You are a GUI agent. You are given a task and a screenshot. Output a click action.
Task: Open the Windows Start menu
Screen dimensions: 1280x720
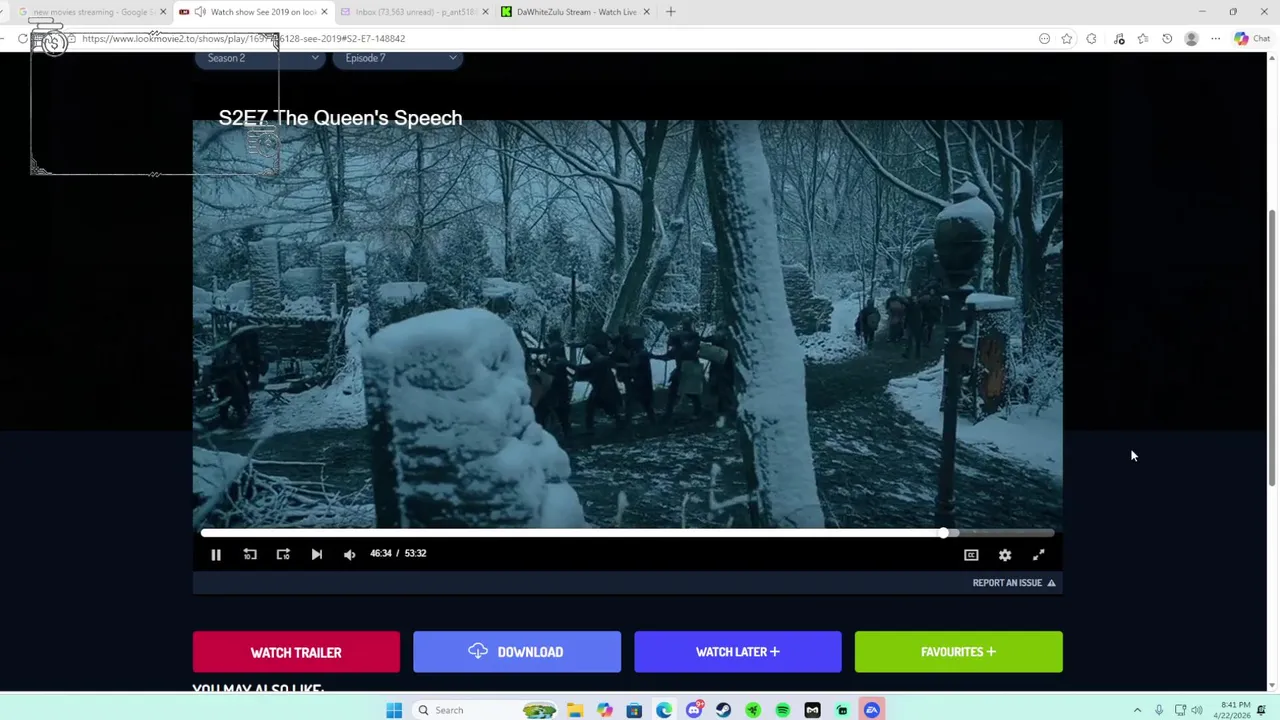(394, 710)
